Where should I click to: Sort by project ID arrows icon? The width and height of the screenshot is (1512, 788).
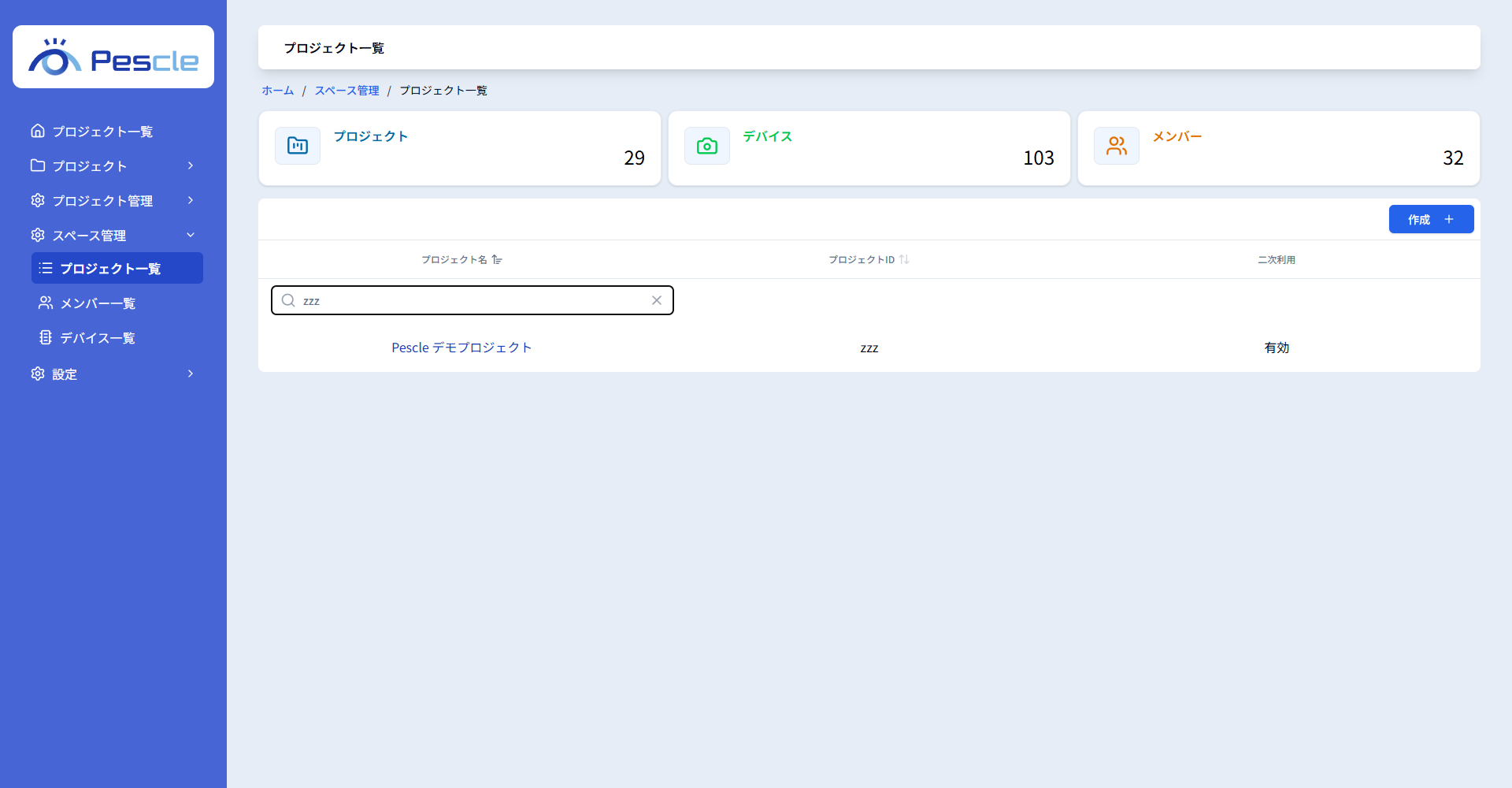point(904,259)
